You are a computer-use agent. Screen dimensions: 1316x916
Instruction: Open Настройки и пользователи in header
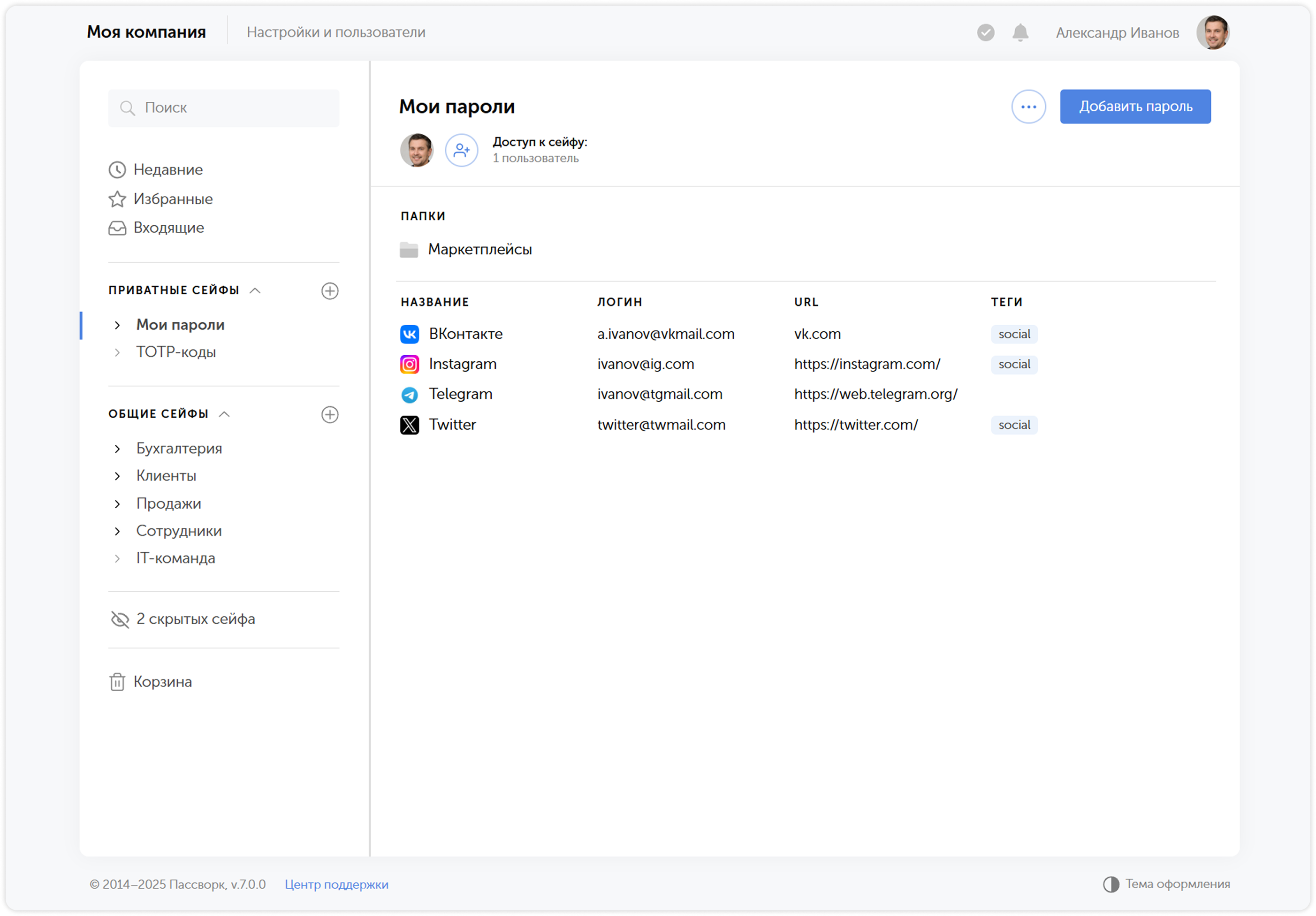[x=336, y=33]
